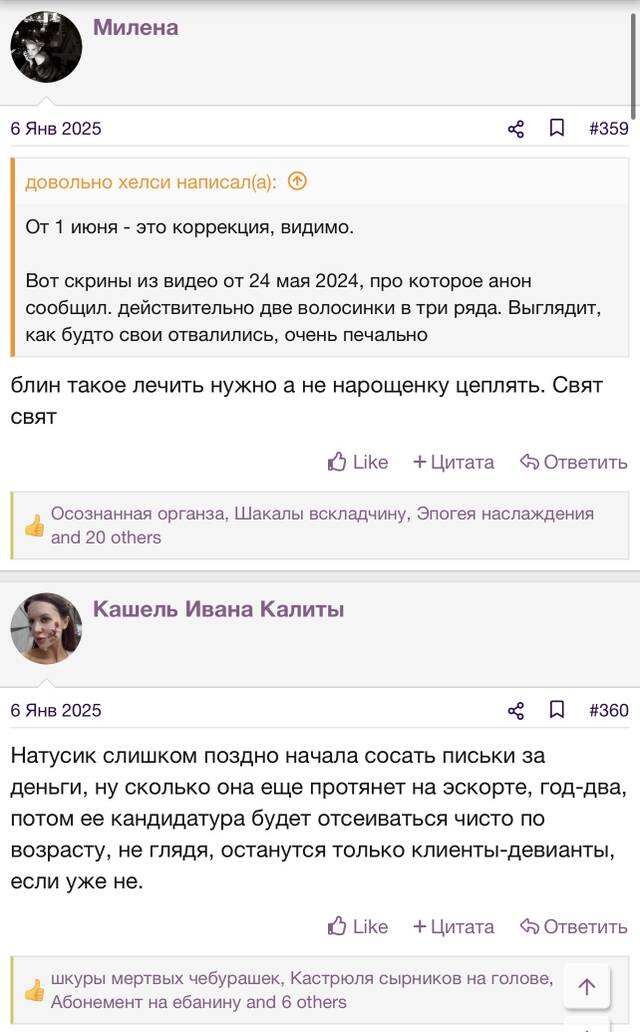Open permalink #360
Viewport: 640px width, 1032px height.
[x=608, y=710]
